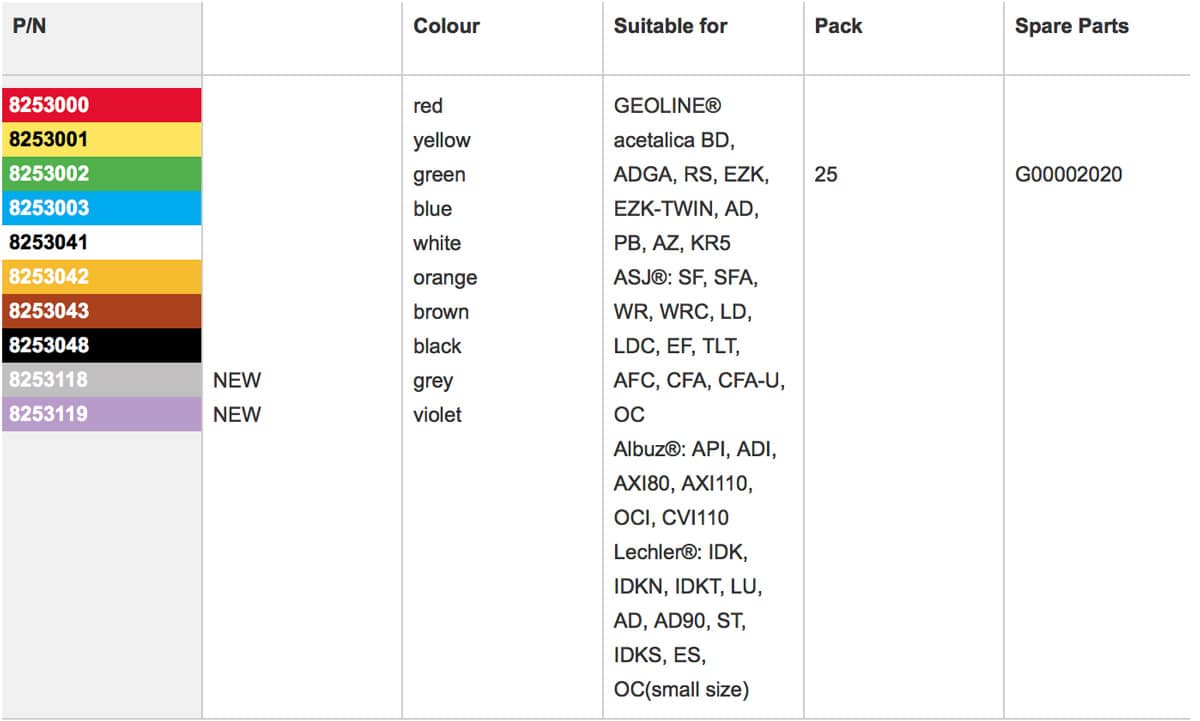Click the Suitable for column header
This screenshot has height=721, width=1200.
670,27
